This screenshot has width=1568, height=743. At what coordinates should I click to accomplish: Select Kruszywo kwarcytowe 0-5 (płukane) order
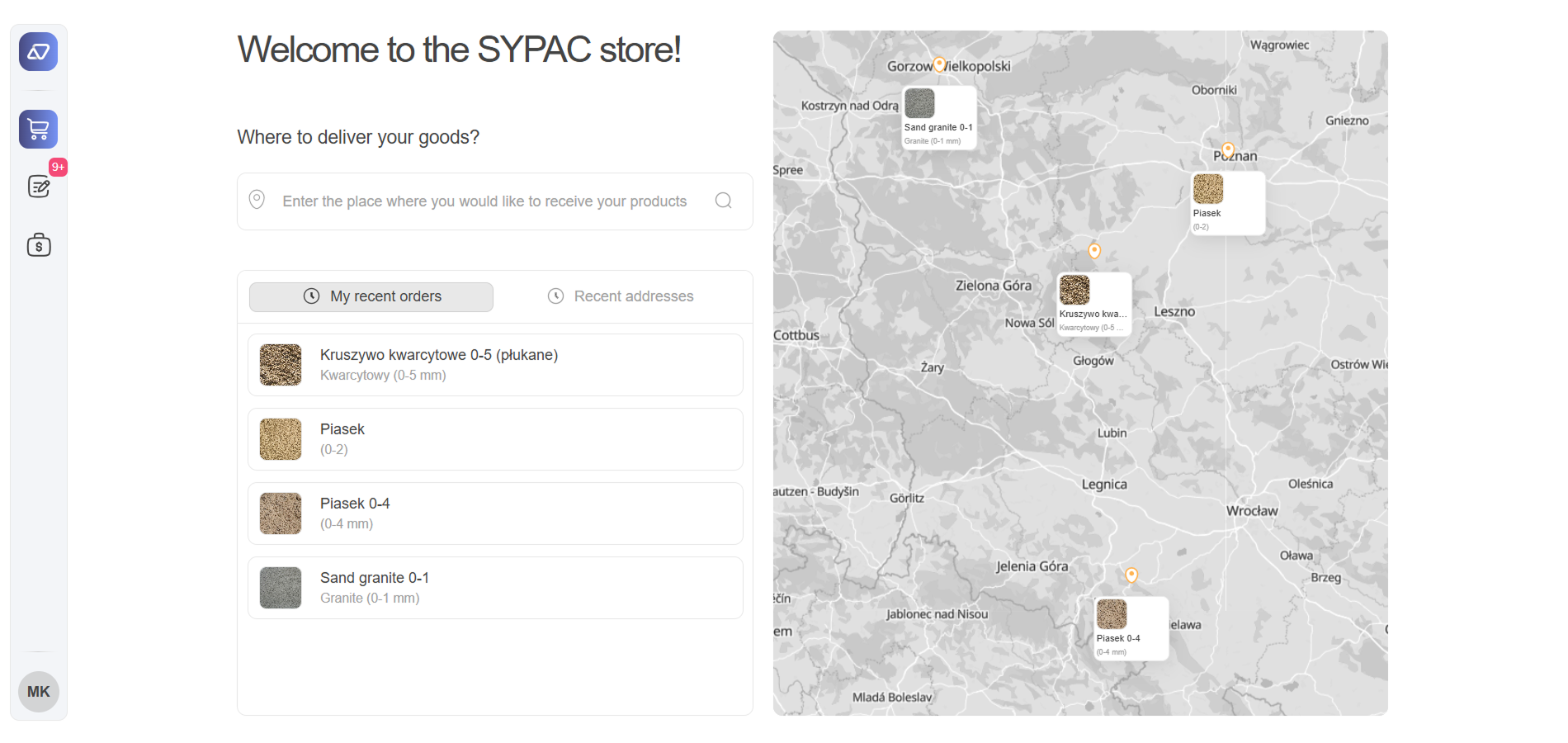[495, 365]
